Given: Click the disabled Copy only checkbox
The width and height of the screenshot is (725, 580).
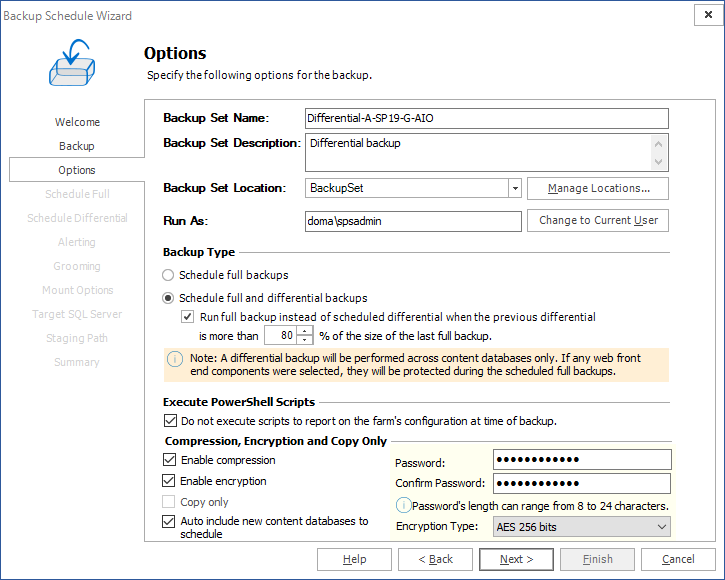Looking at the screenshot, I should pos(168,501).
